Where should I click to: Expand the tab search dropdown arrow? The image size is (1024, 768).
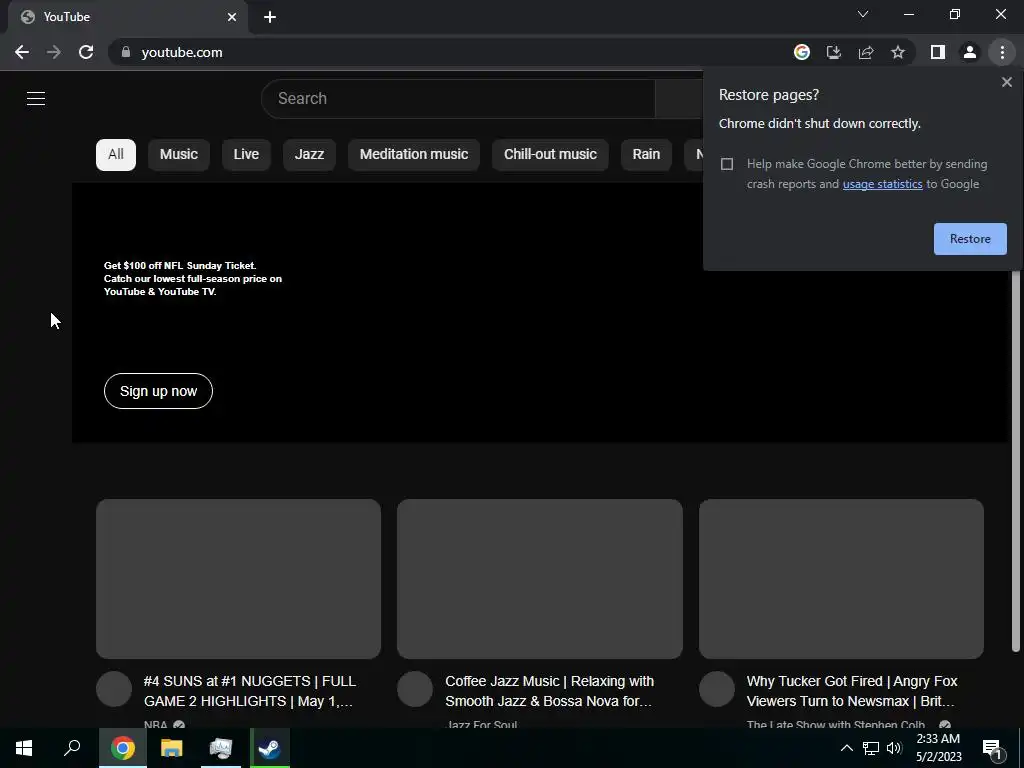tap(863, 14)
